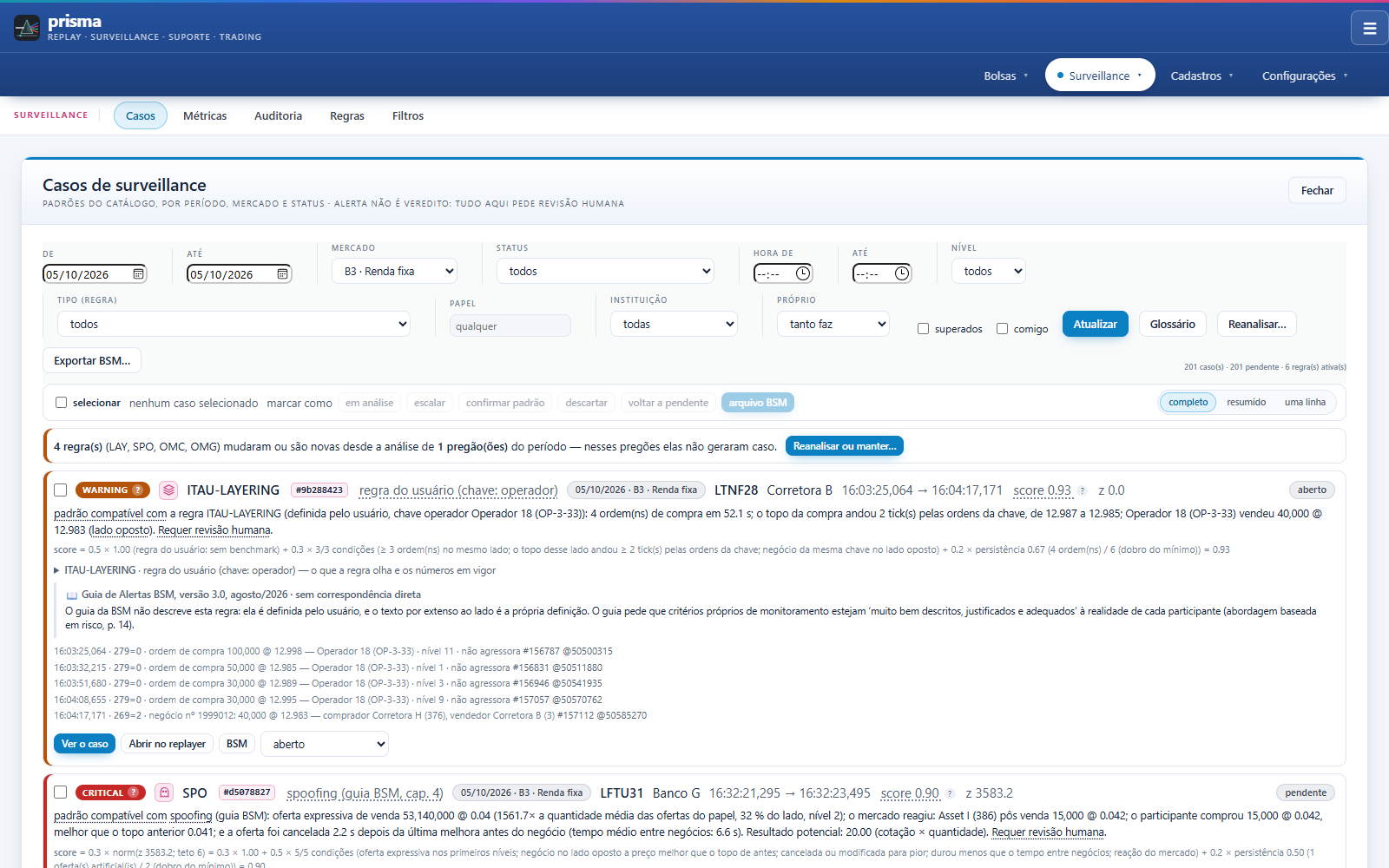
Task: Expand ITAU-LAYERING rule details disclosure triangle
Action: click(x=57, y=570)
